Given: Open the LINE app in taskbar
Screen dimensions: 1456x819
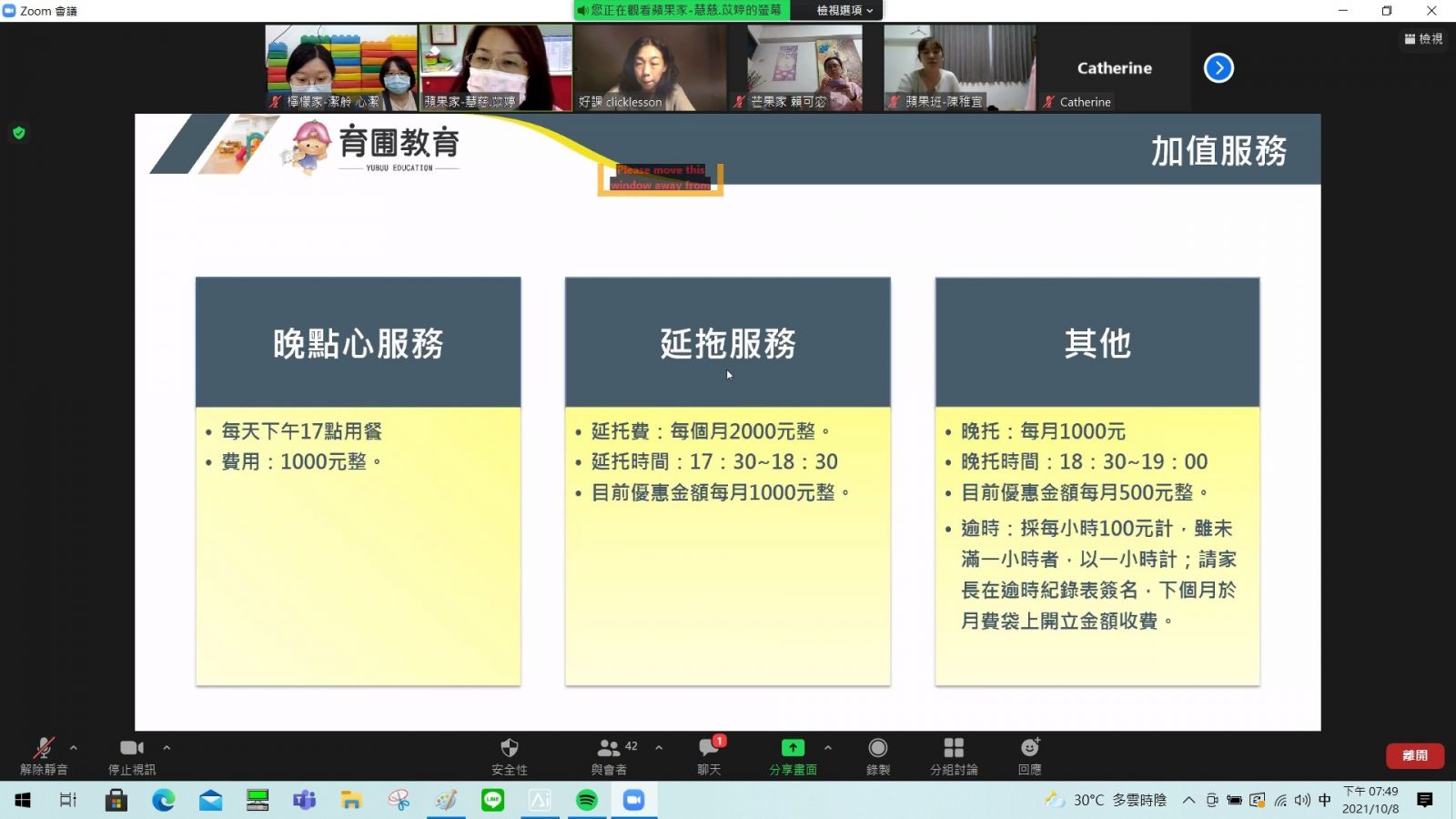Looking at the screenshot, I should pos(493,800).
